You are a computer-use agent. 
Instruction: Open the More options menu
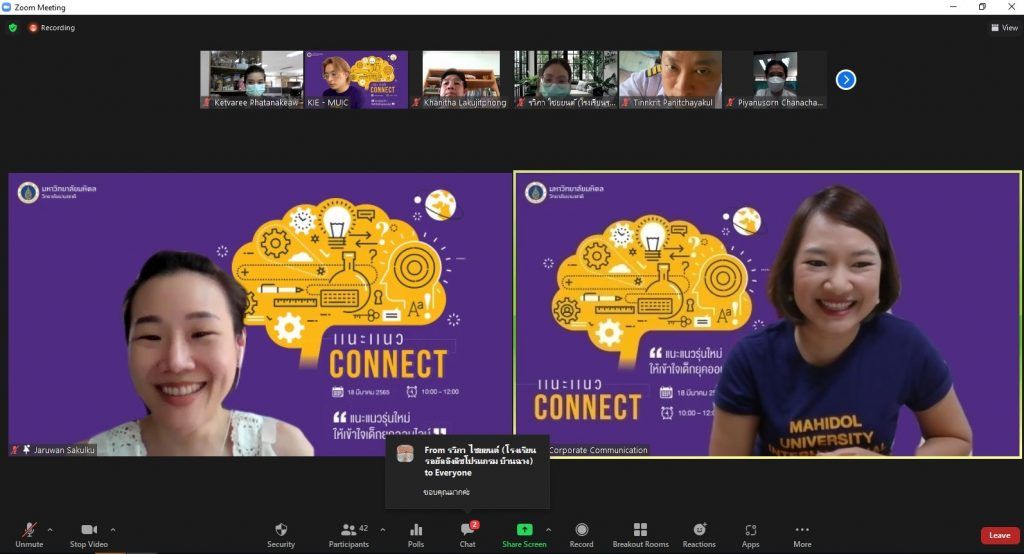[802, 534]
